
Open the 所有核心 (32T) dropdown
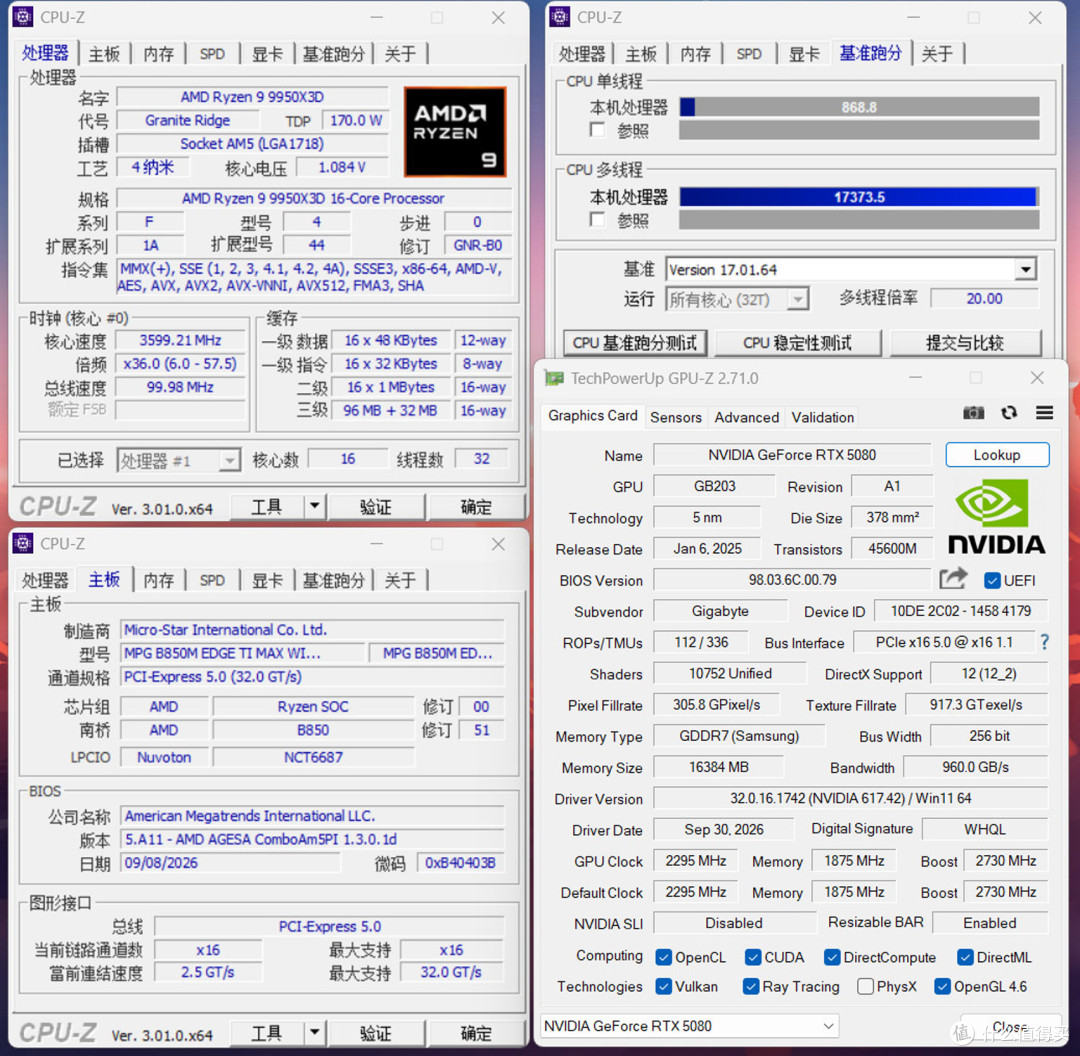pyautogui.click(x=798, y=300)
